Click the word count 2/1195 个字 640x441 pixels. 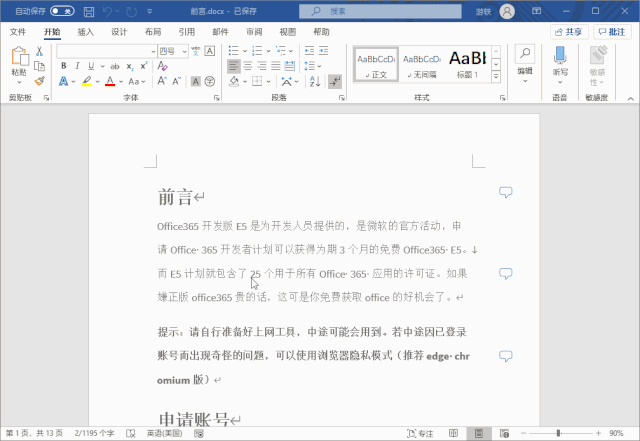pos(94,433)
